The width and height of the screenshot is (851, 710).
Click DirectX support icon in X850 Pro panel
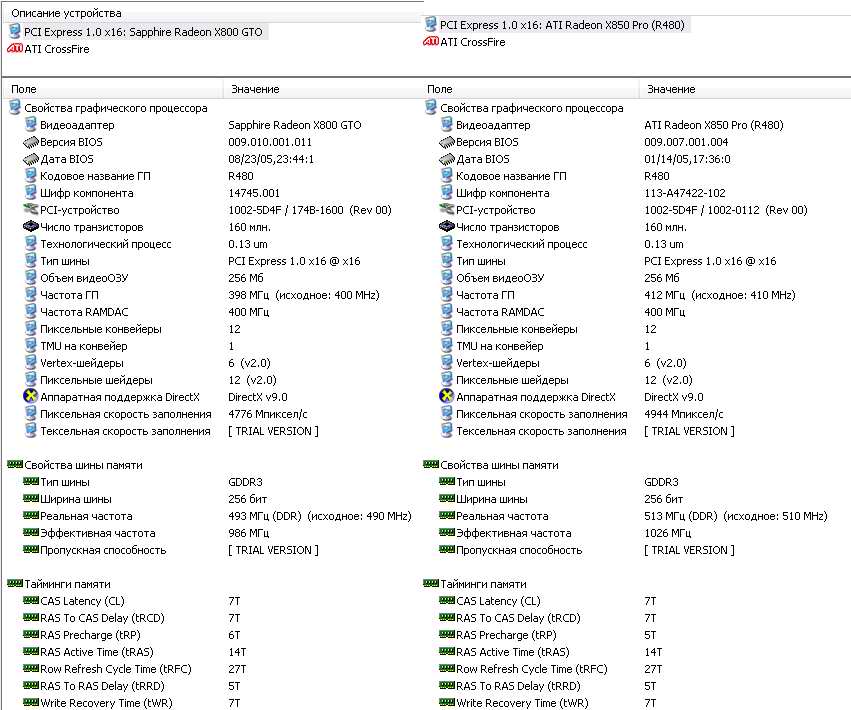447,396
